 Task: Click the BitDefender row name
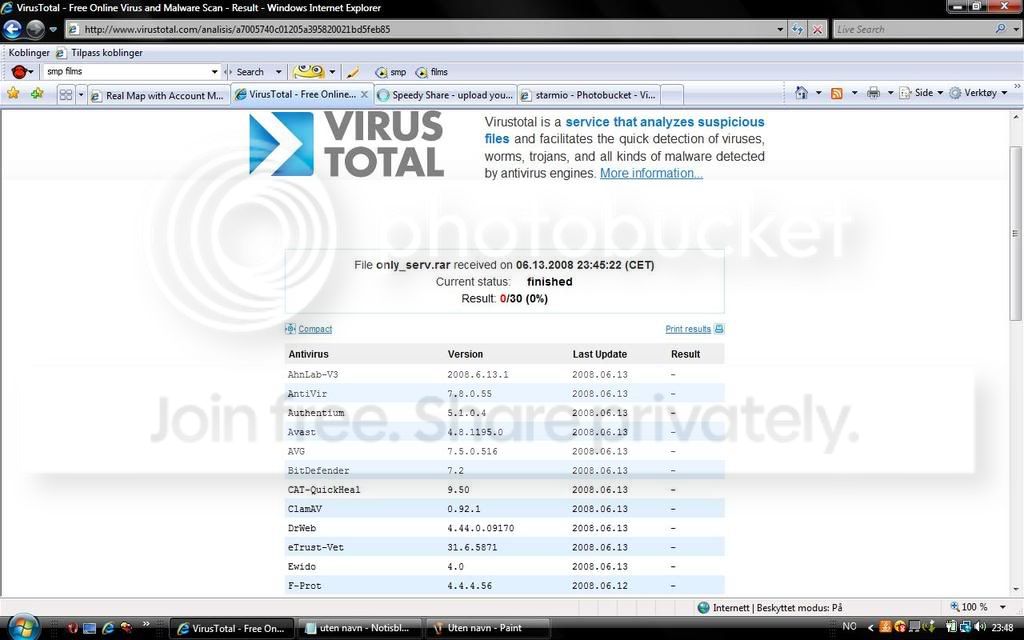[x=318, y=470]
